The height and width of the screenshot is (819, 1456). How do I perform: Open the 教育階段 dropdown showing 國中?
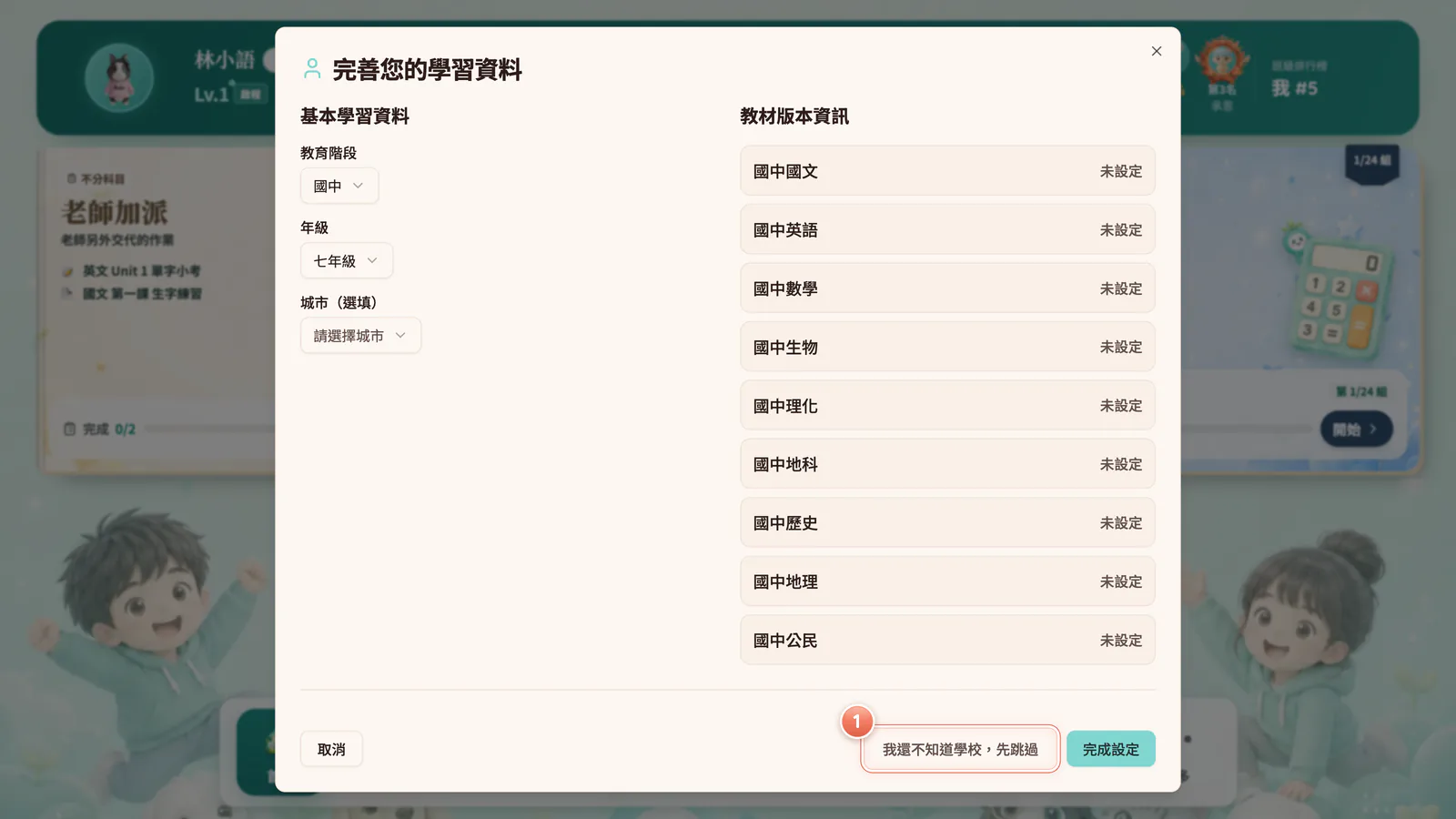tap(339, 186)
